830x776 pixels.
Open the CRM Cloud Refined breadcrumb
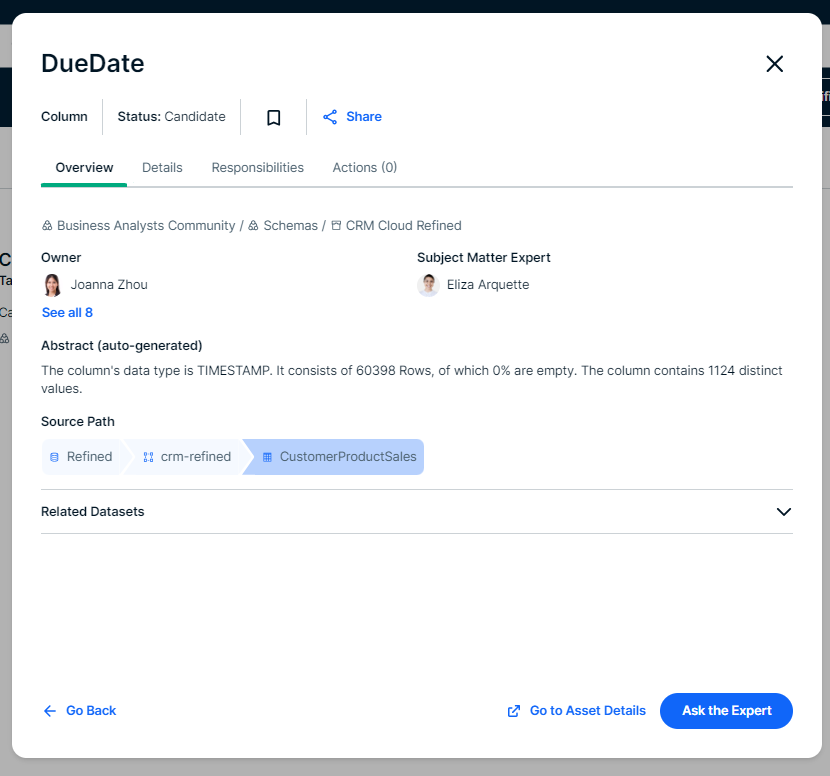(403, 226)
